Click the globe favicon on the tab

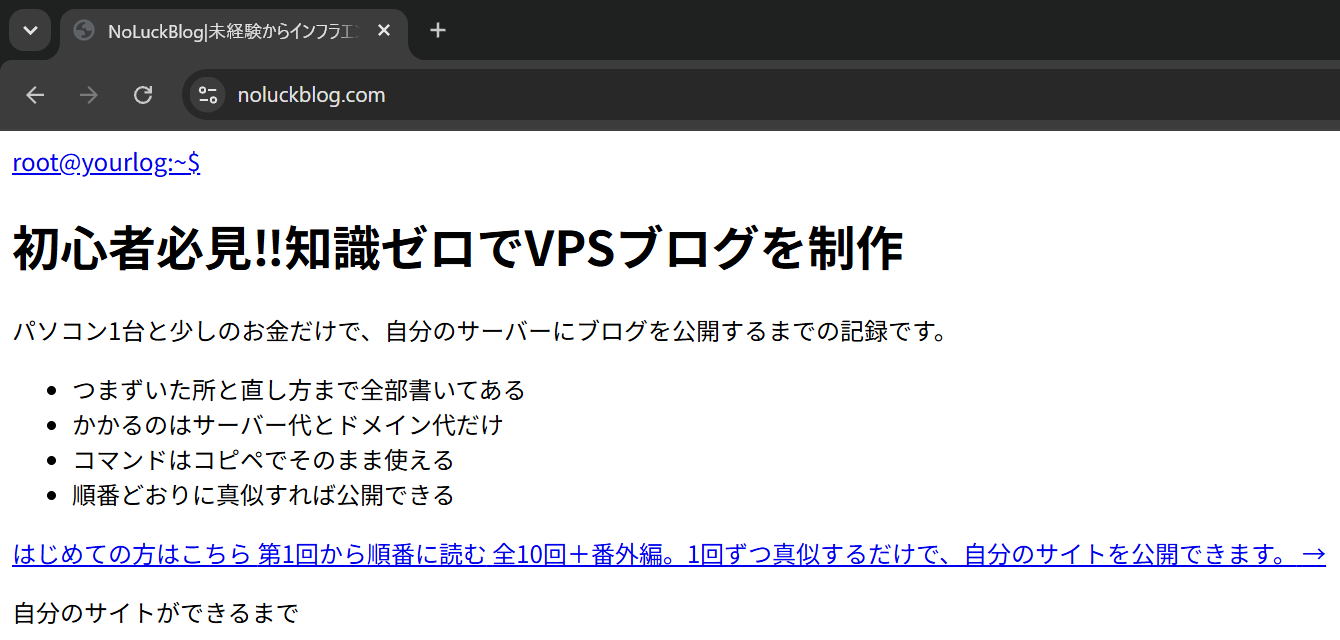pos(85,31)
